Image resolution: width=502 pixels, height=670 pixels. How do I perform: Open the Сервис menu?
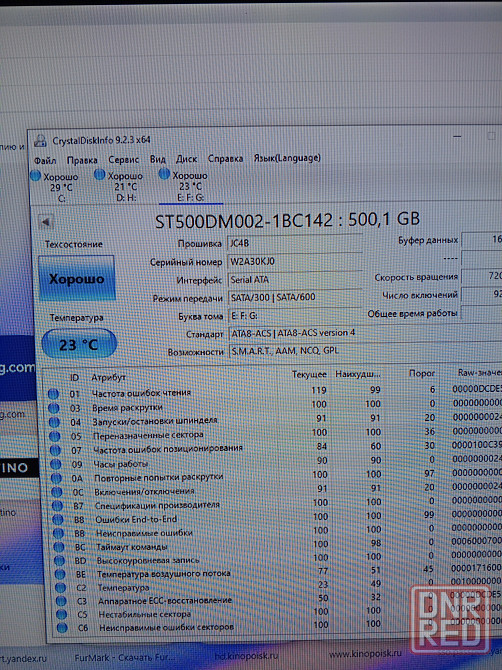pos(123,160)
